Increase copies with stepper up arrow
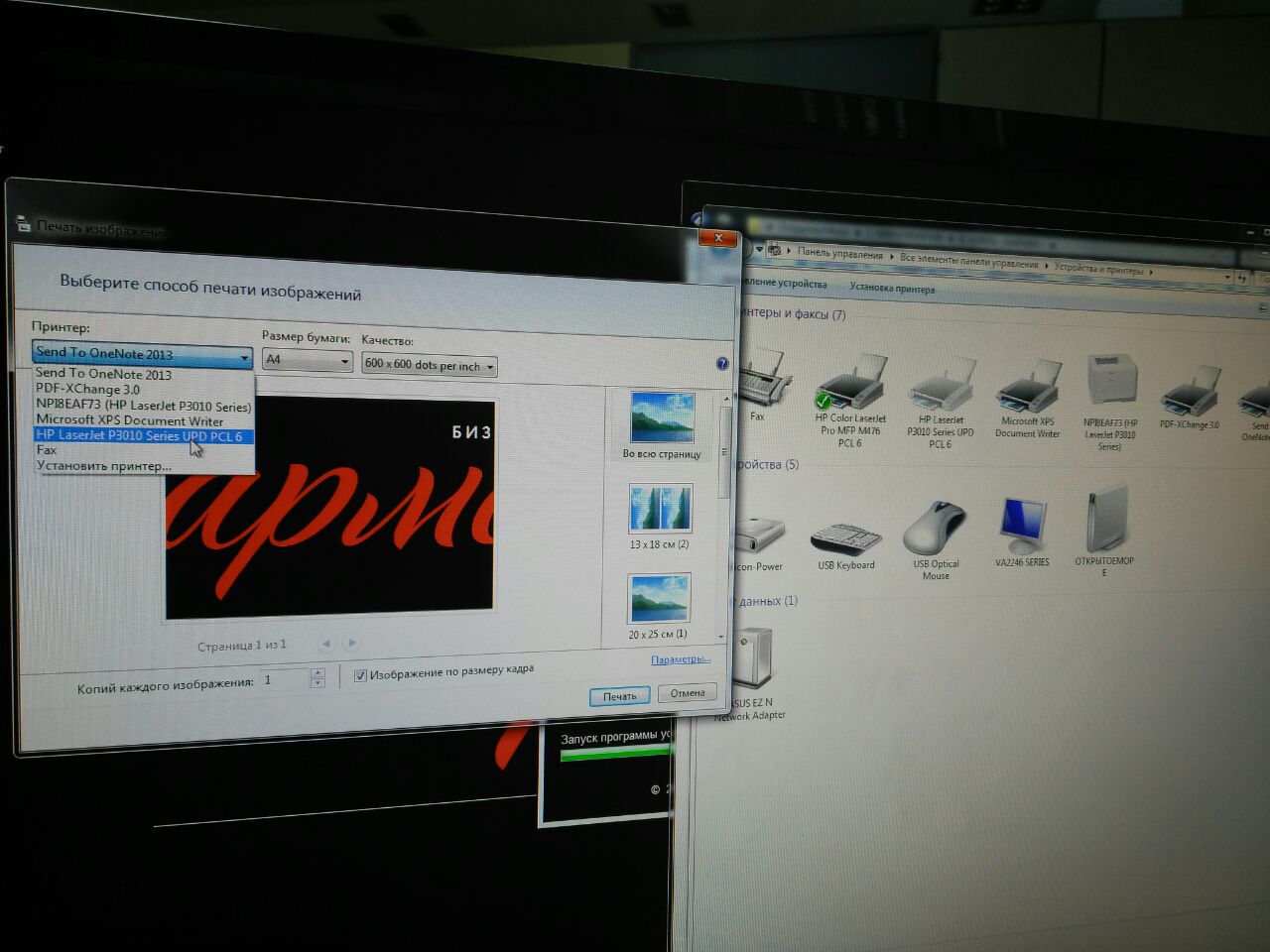Viewport: 1270px width, 952px height. [317, 674]
